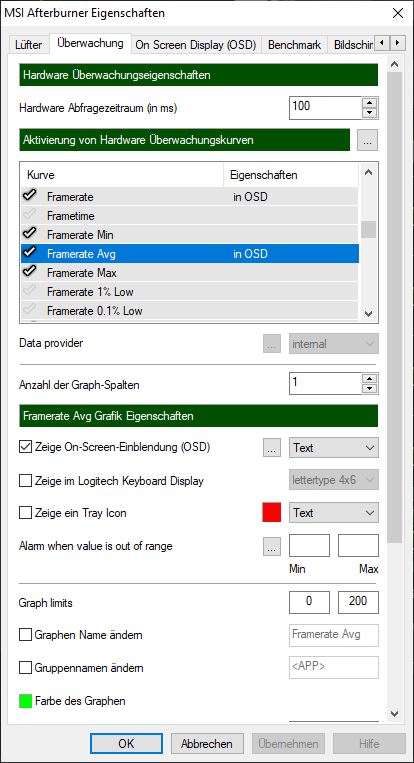The height and width of the screenshot is (763, 414).
Task: Increase Anzahl der Graph-Spalten value
Action: tap(371, 378)
